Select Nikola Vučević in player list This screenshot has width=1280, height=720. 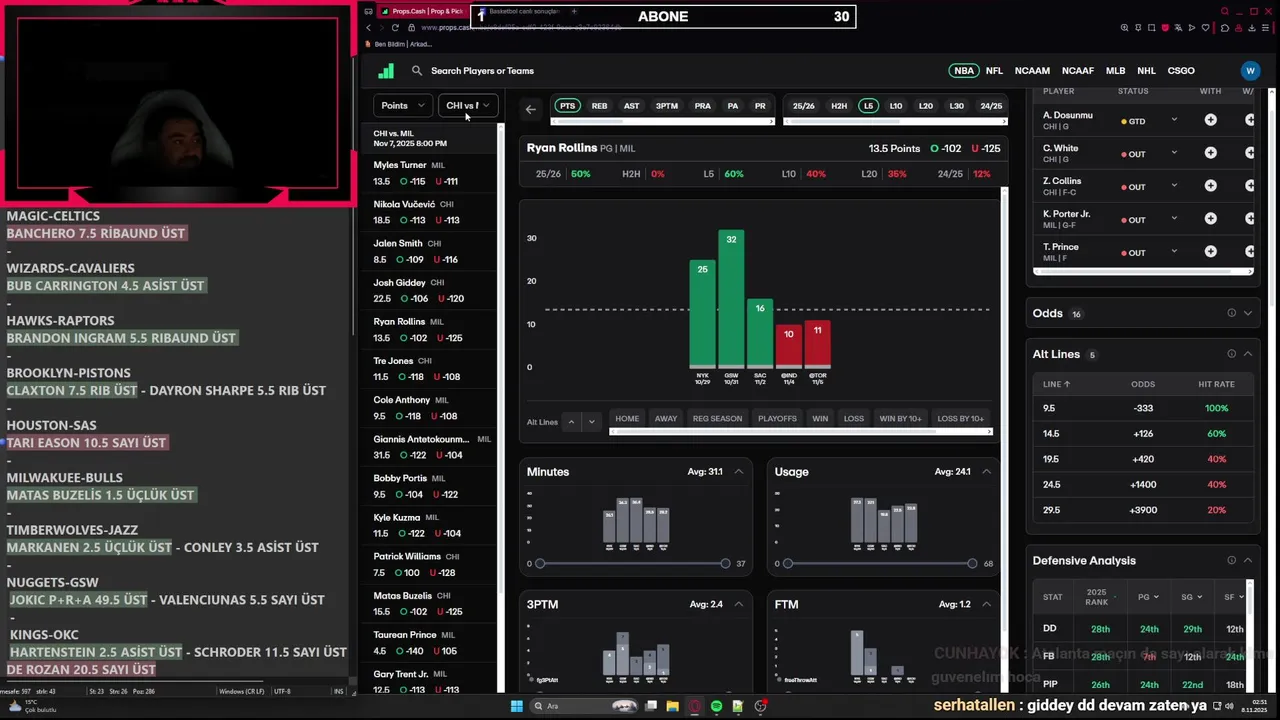[x=430, y=212]
